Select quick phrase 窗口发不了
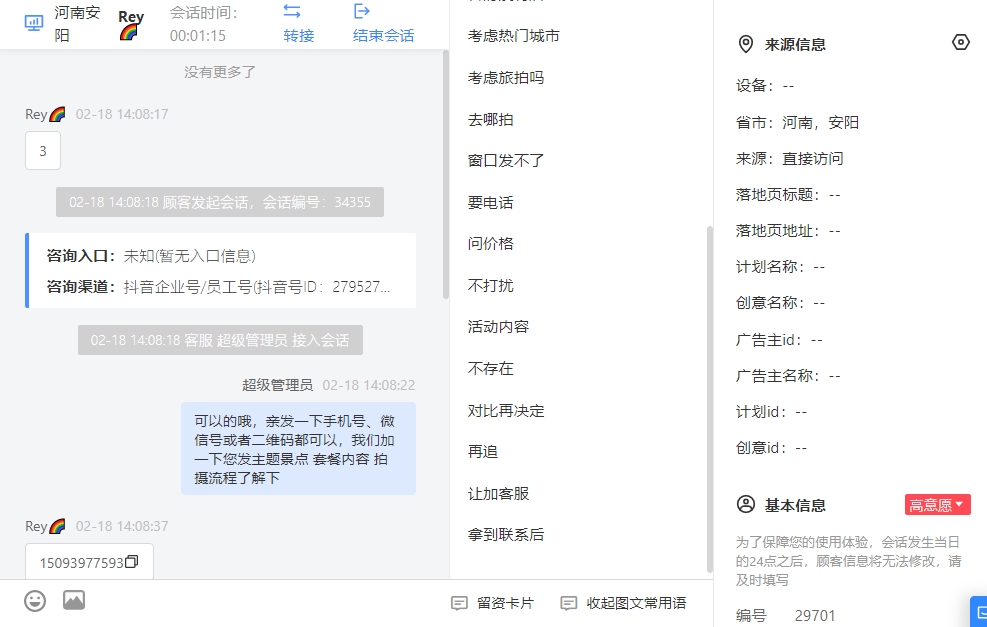 (506, 161)
